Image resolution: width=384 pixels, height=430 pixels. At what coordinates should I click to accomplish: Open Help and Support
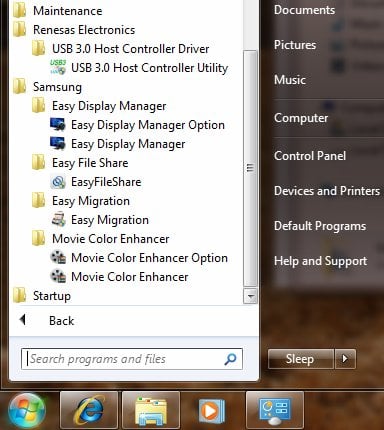(x=320, y=261)
